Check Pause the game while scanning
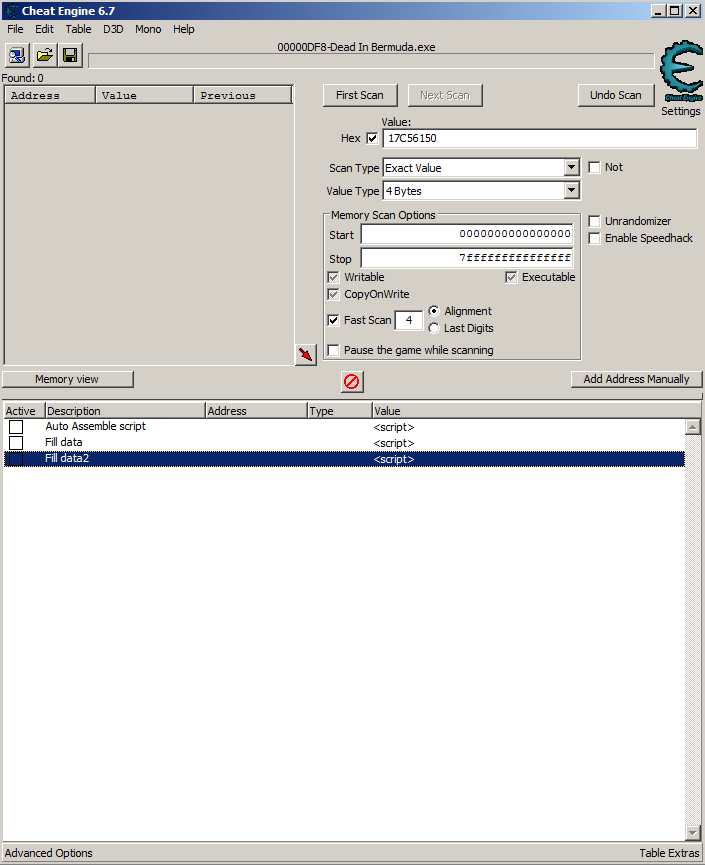The height and width of the screenshot is (865, 705). [333, 350]
